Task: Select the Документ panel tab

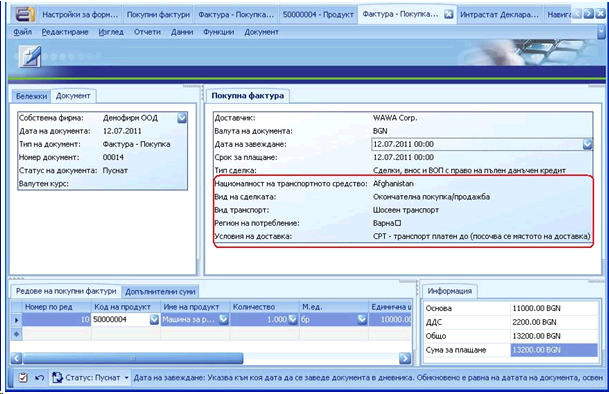Action: tap(73, 96)
